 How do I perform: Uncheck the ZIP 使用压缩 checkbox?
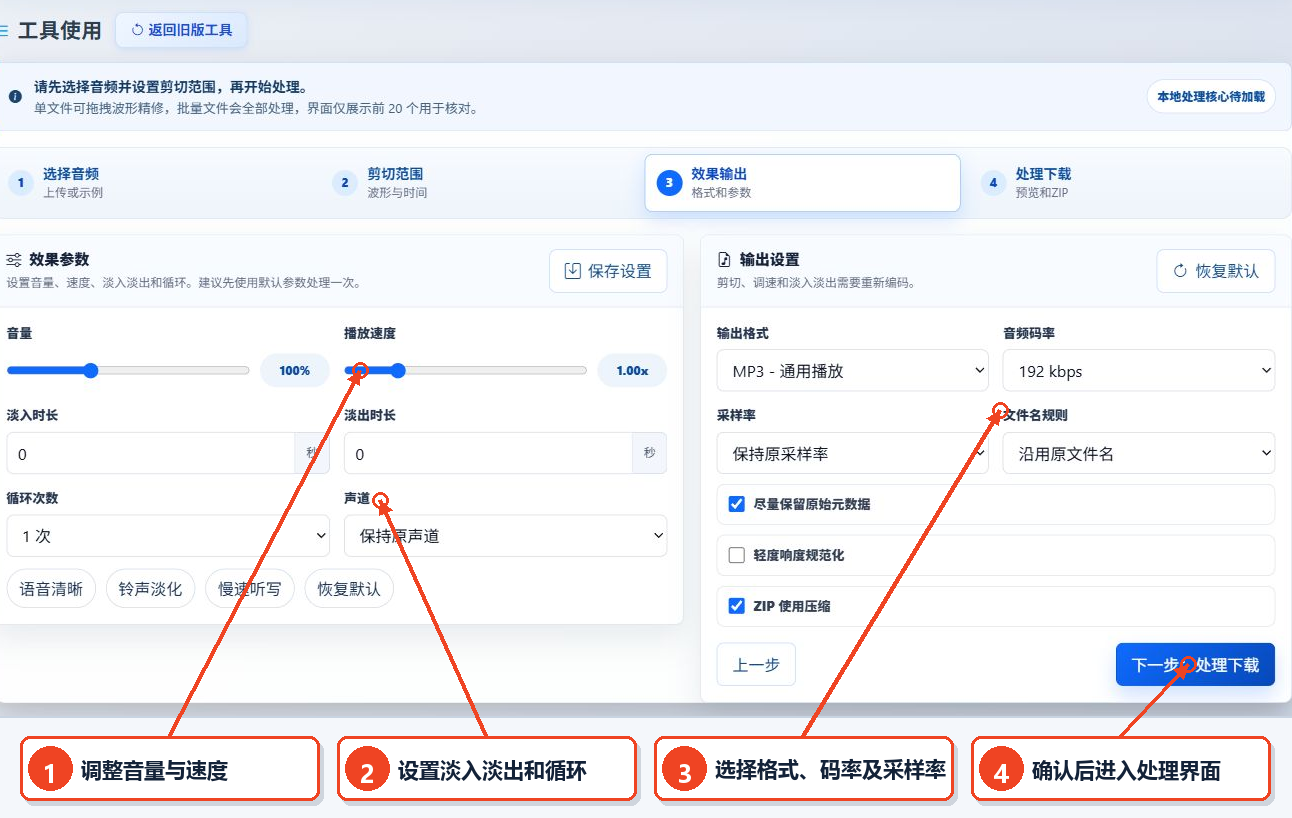tap(737, 606)
